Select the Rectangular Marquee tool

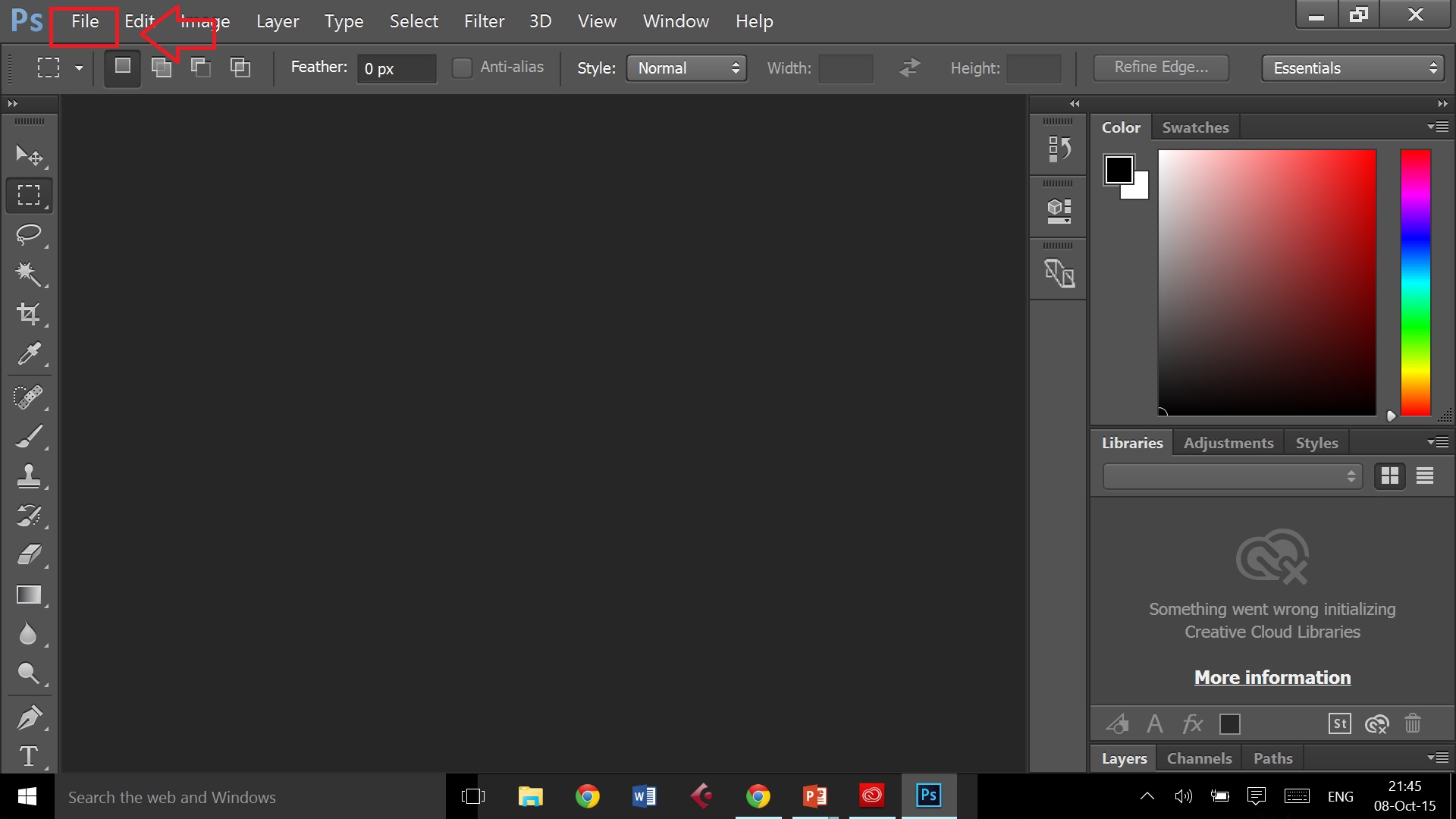pos(27,195)
